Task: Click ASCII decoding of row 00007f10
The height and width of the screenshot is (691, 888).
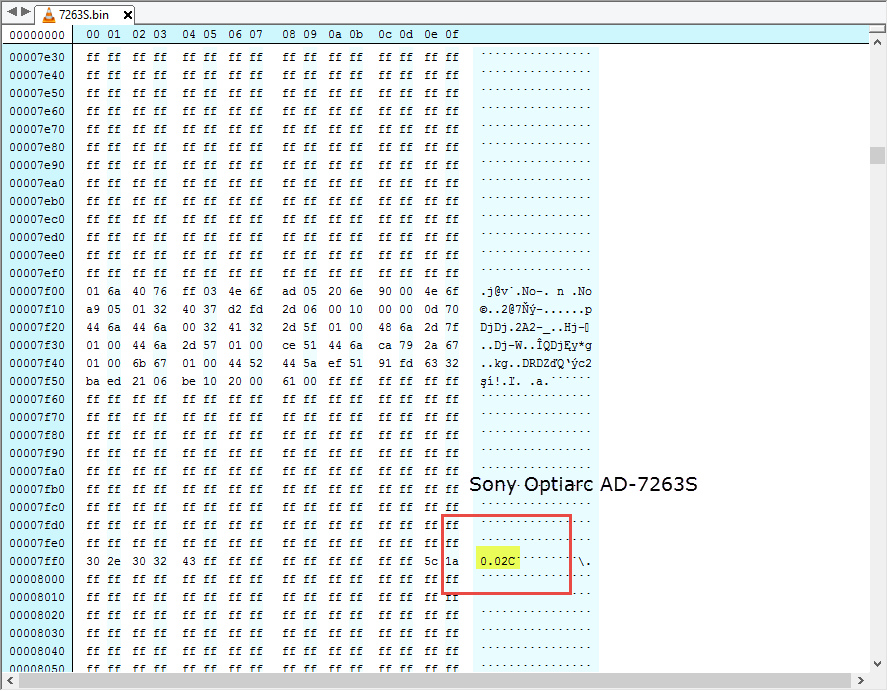Action: (536, 309)
